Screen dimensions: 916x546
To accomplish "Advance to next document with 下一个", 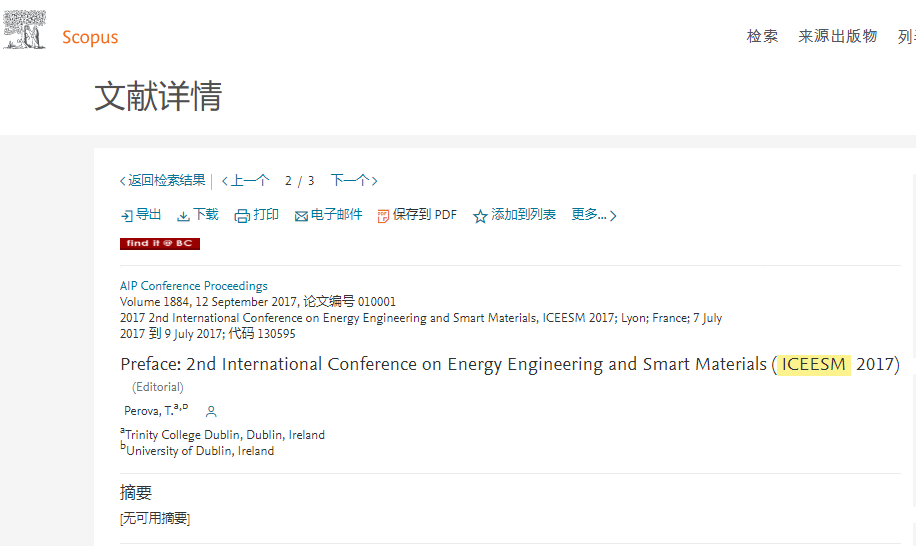I will pos(353,181).
